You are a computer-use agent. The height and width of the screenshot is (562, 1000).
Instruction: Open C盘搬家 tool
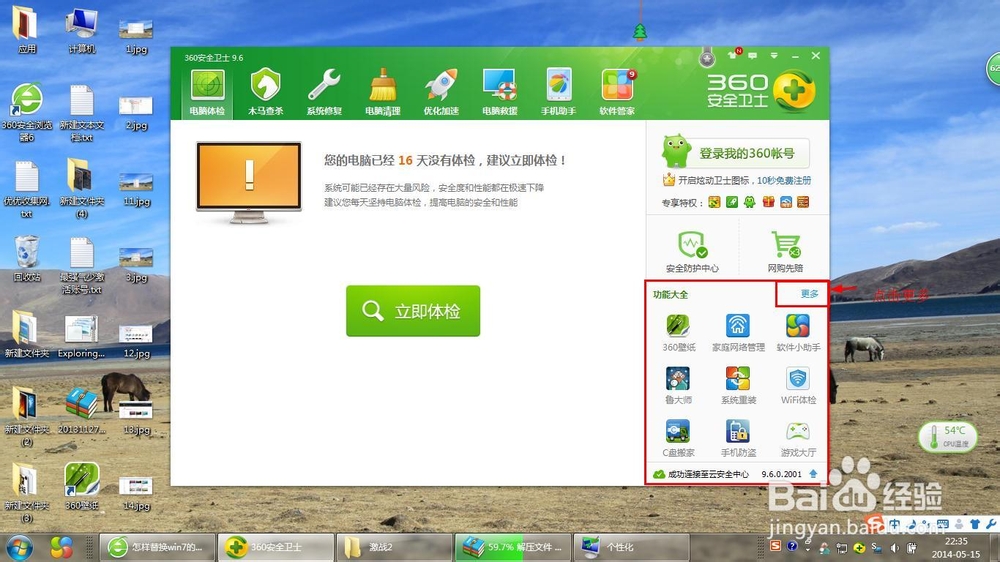[x=678, y=438]
